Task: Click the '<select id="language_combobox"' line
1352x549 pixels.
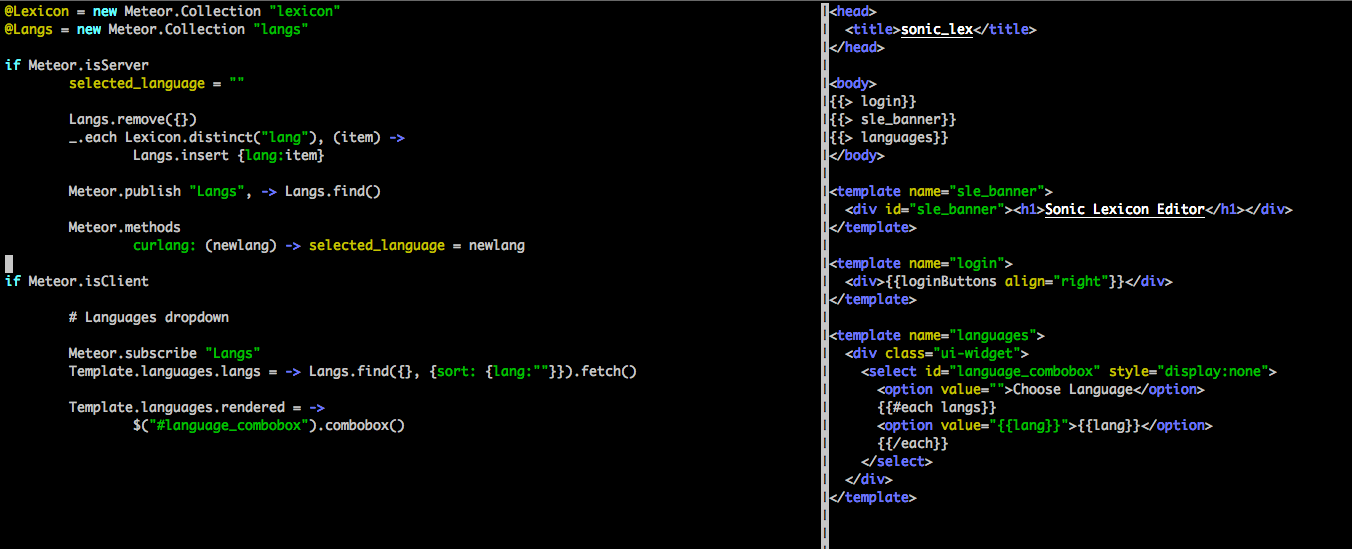Action: click(x=1069, y=371)
